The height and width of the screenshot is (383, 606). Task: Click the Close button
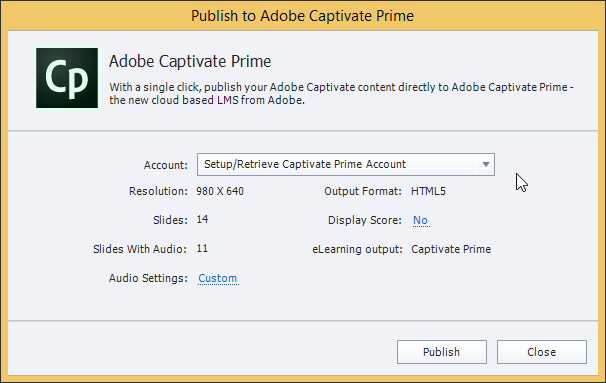point(541,352)
